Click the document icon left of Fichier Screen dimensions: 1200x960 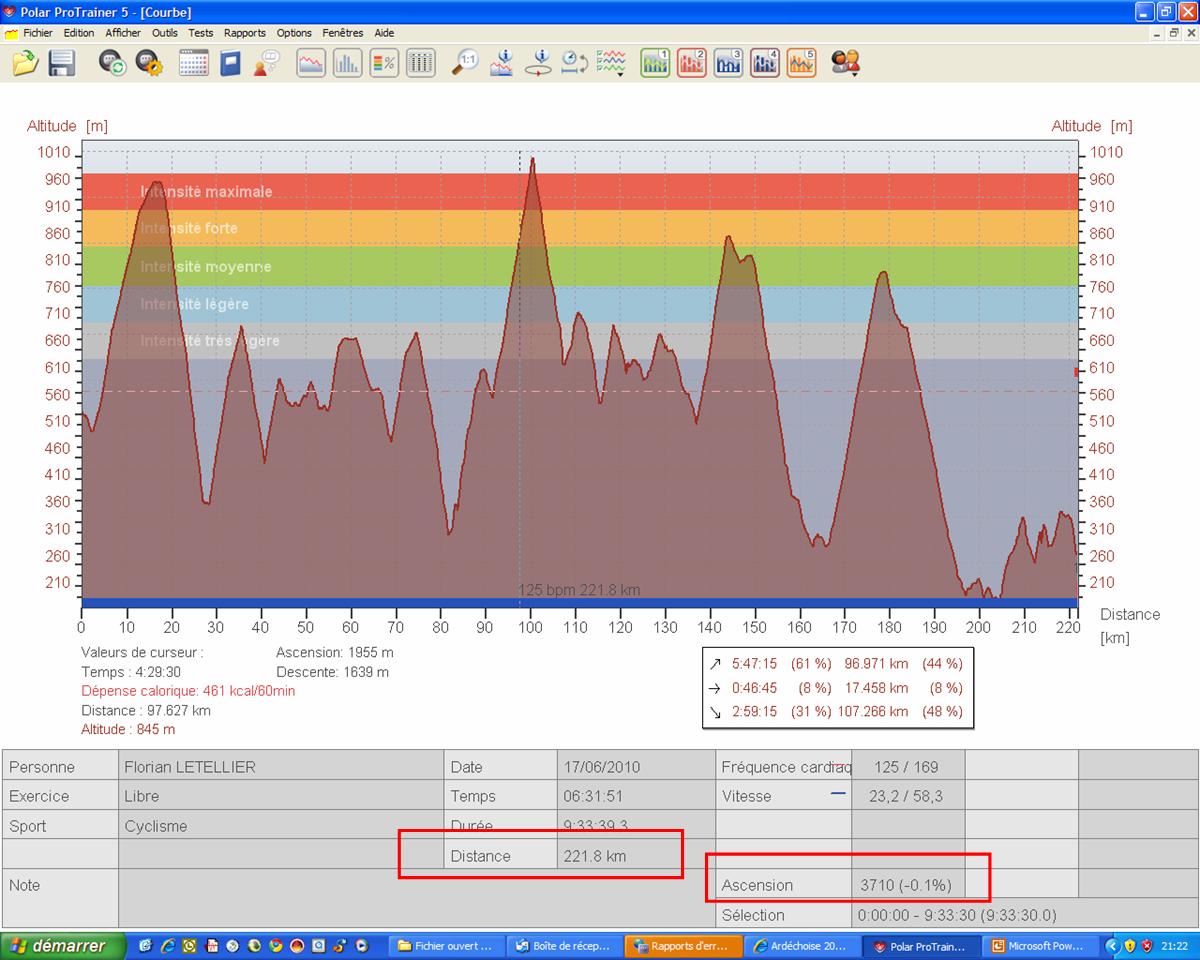[11, 33]
